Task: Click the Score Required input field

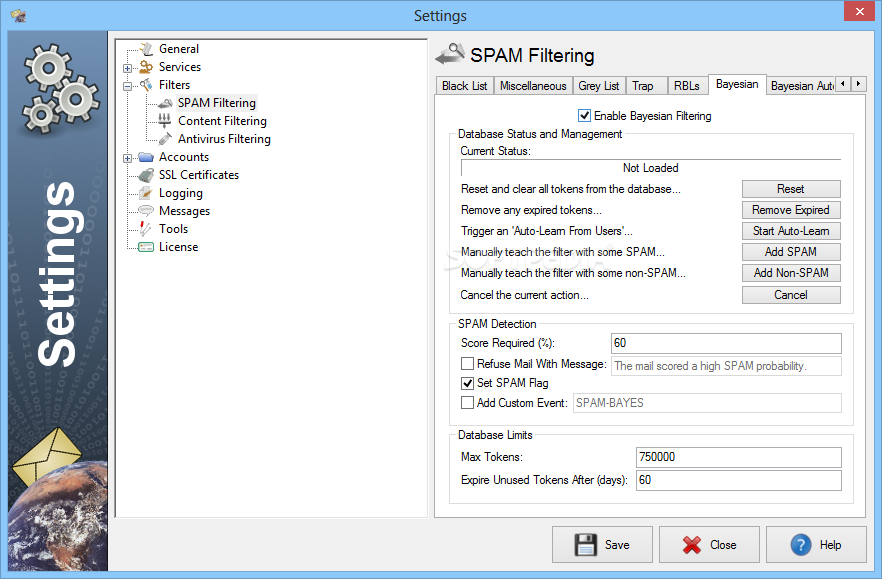Action: tap(726, 343)
